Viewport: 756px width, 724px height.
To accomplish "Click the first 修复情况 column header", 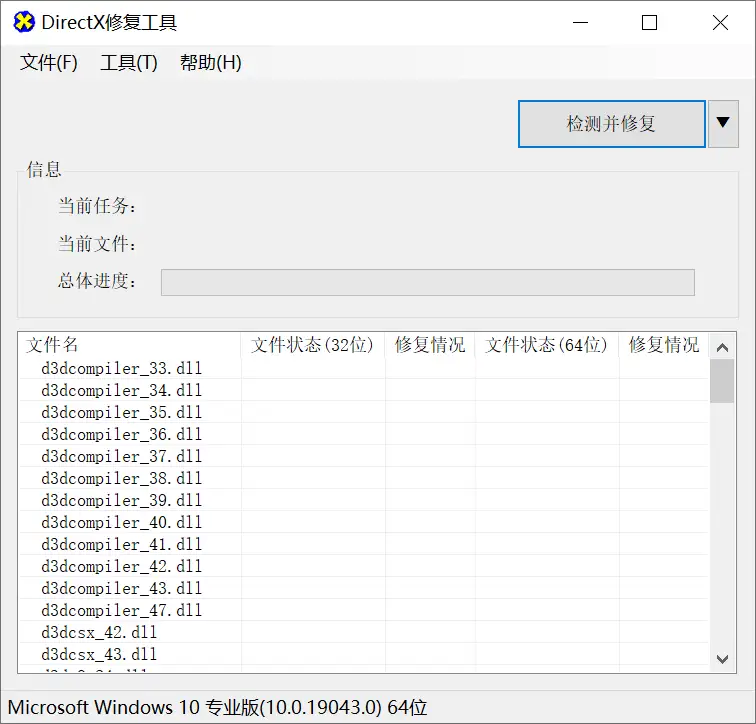I will 430,345.
